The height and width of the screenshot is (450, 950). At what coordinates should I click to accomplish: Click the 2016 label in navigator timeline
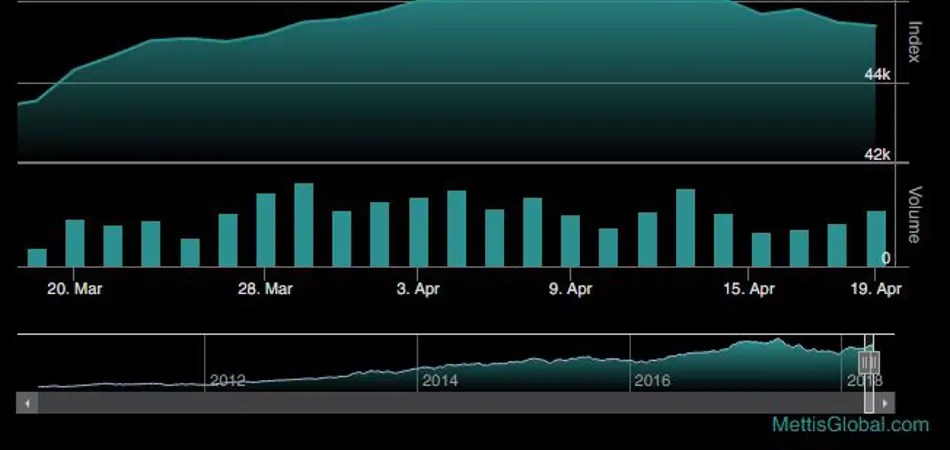[x=652, y=380]
